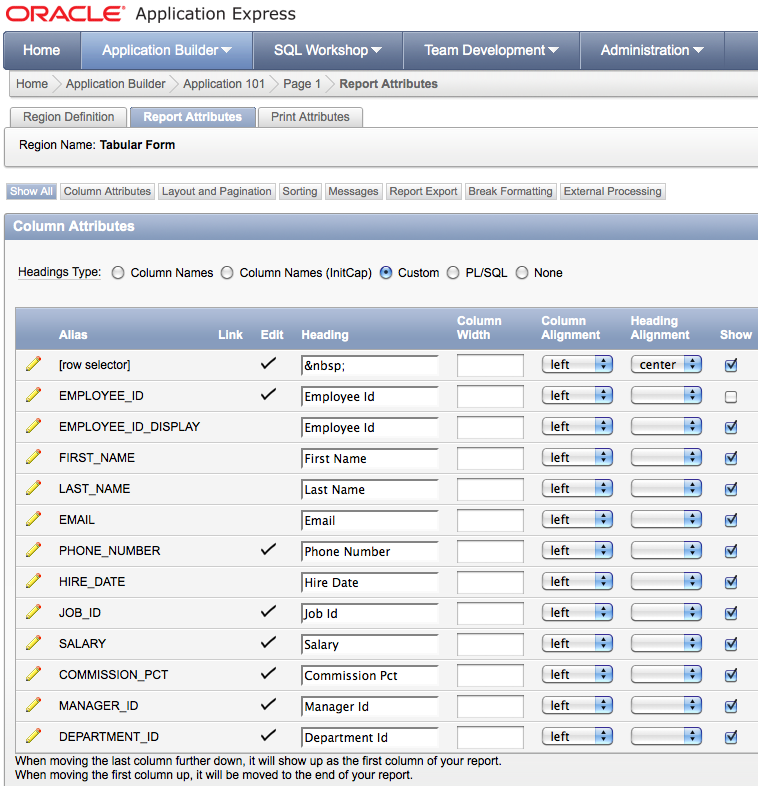Open PHONE_NUMBER column edit pencil icon
This screenshot has height=786, width=758.
[33, 550]
